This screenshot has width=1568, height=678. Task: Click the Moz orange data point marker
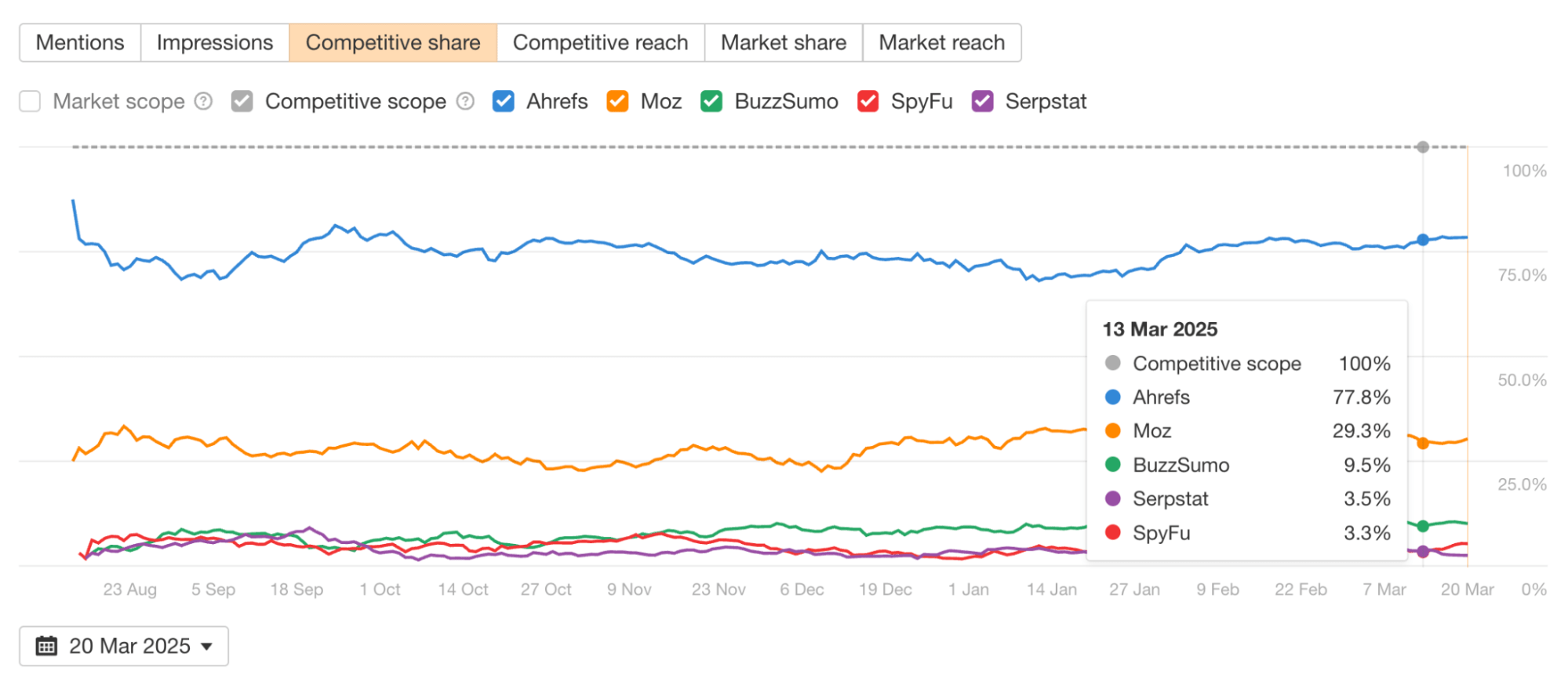click(x=1423, y=443)
